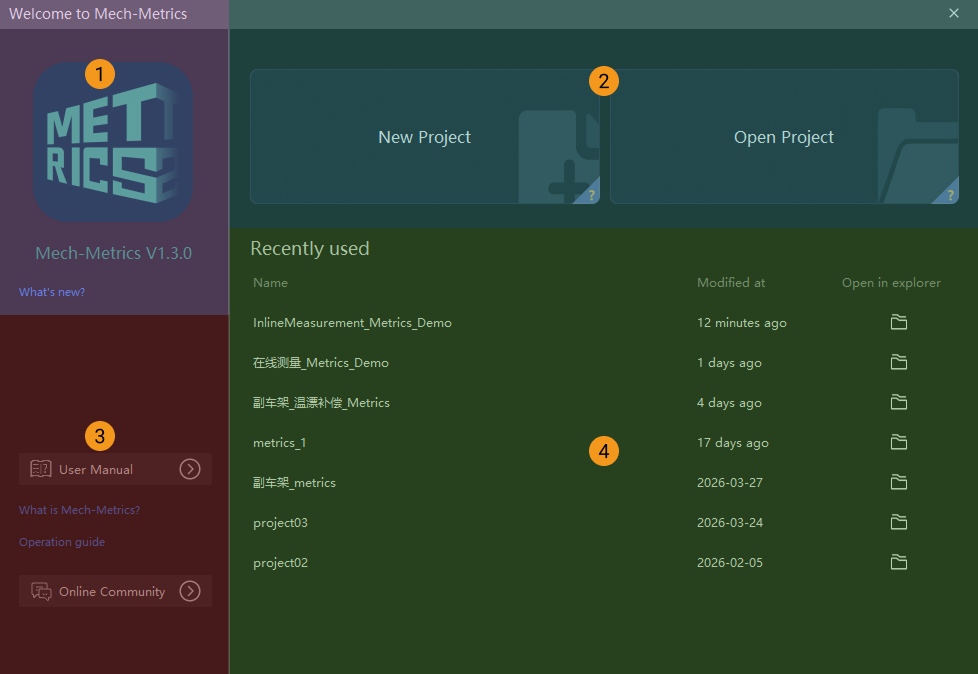
Task: Reveal 副车架_metrics project folder in explorer
Action: point(899,482)
